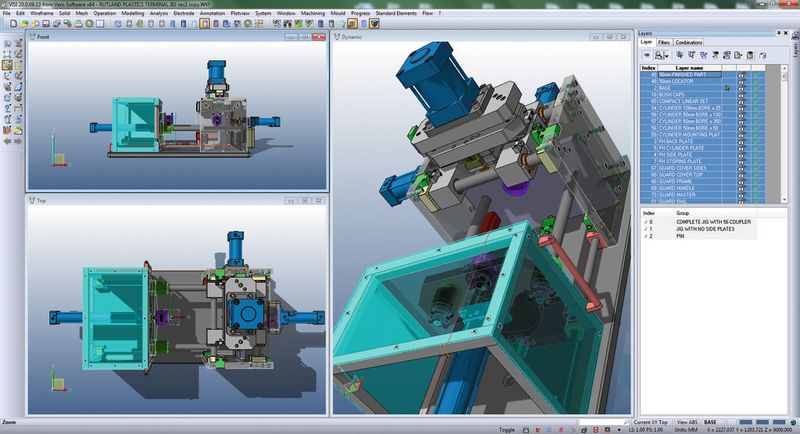The image size is (800, 434).
Task: Toggle green check for GUARD HANDLE layer
Action: 756,188
